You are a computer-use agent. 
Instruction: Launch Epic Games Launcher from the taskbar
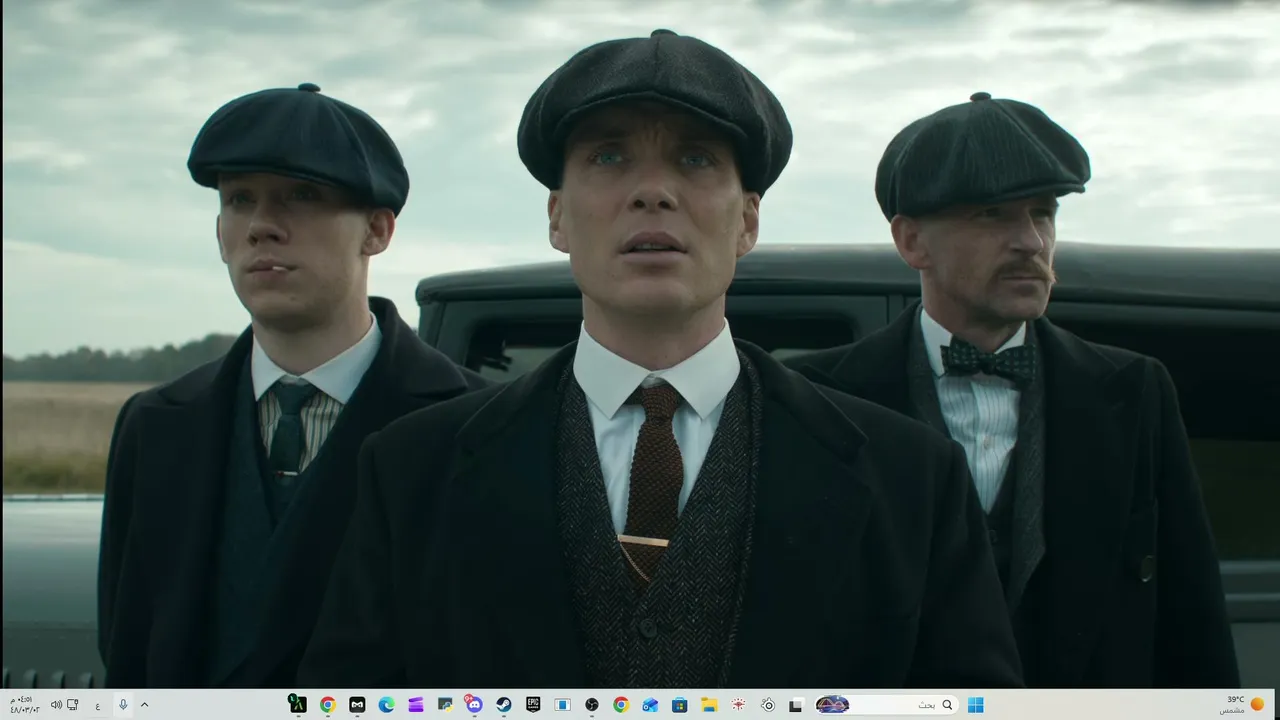pyautogui.click(x=533, y=705)
